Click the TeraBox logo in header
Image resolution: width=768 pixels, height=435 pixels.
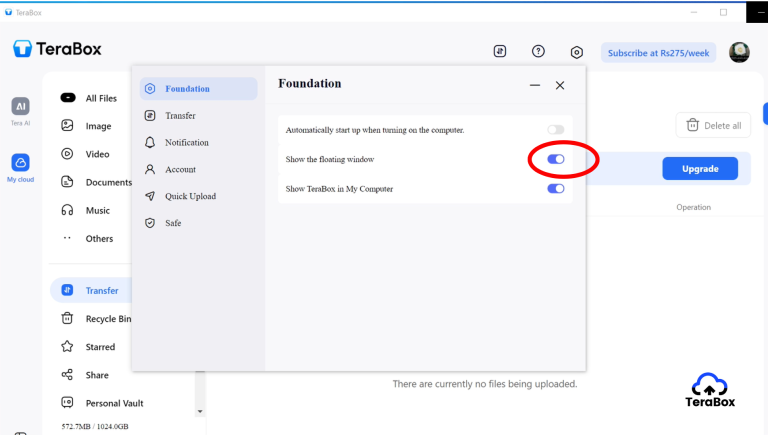(x=57, y=49)
